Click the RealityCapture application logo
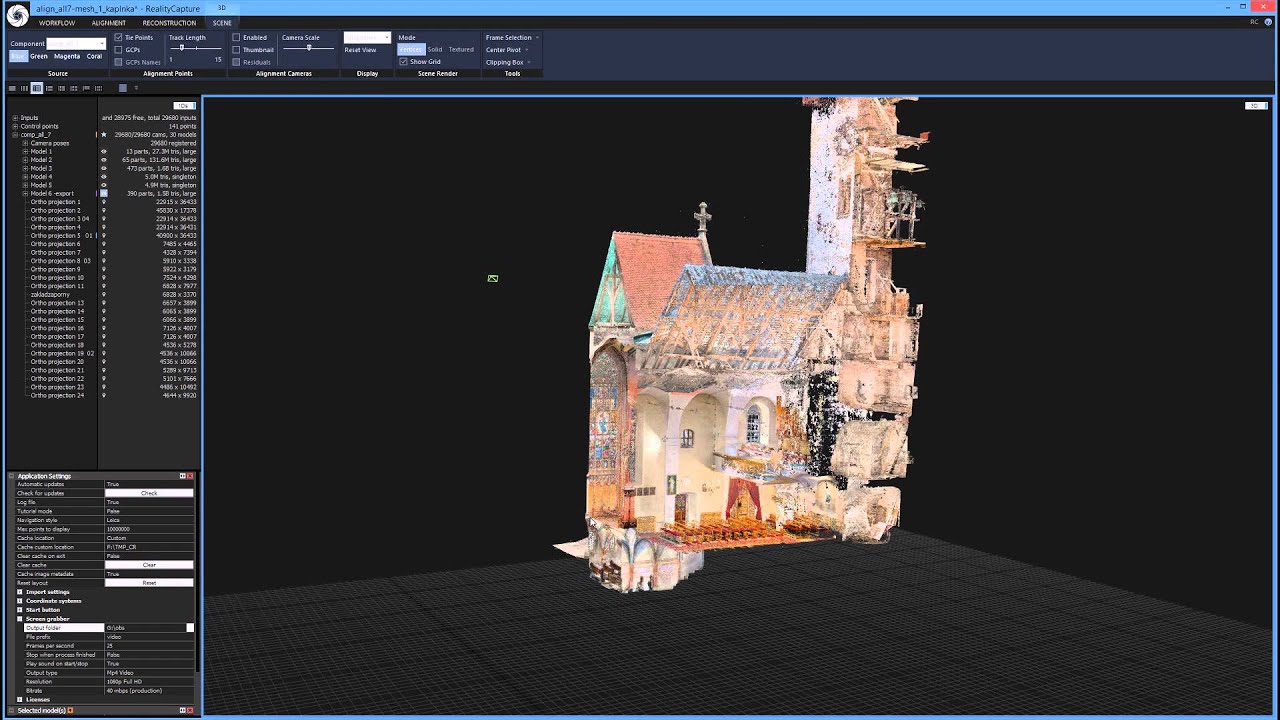The image size is (1280, 720). (17, 14)
